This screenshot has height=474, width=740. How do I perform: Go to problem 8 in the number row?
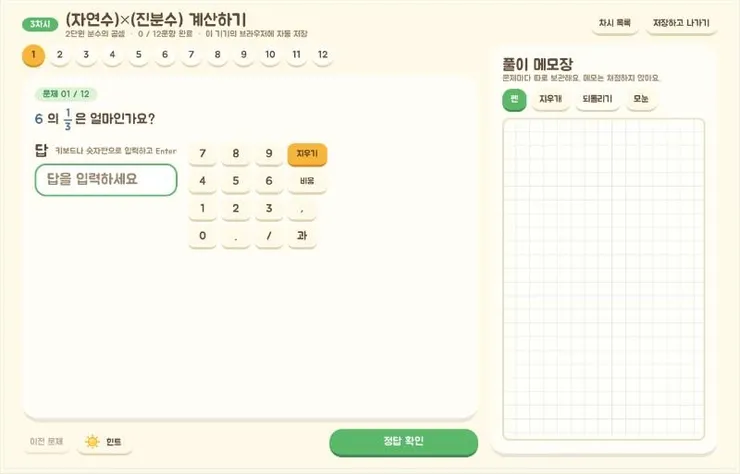coord(218,55)
